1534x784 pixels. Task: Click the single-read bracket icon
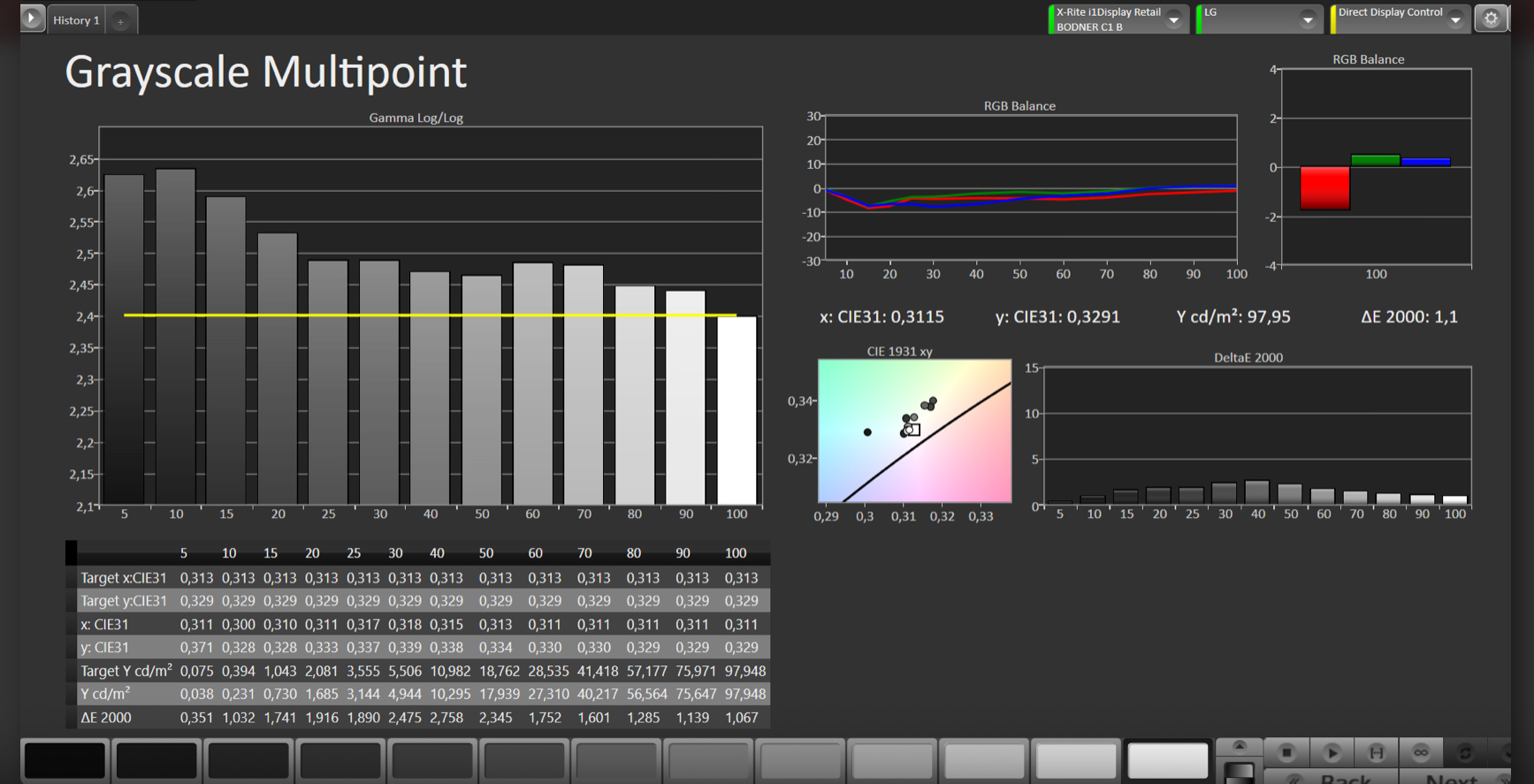click(x=1377, y=752)
